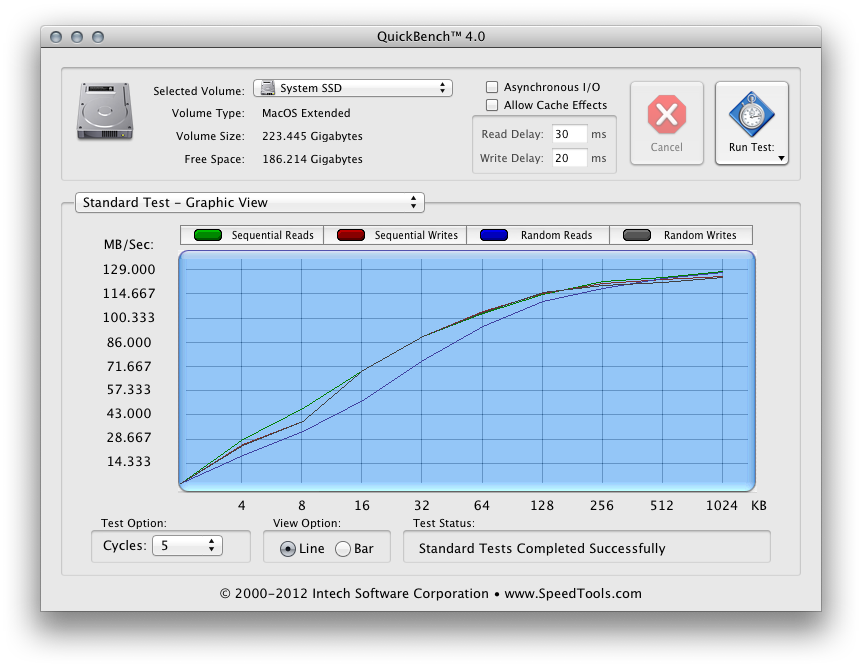
Task: Click the Random Writes legend label
Action: click(700, 235)
